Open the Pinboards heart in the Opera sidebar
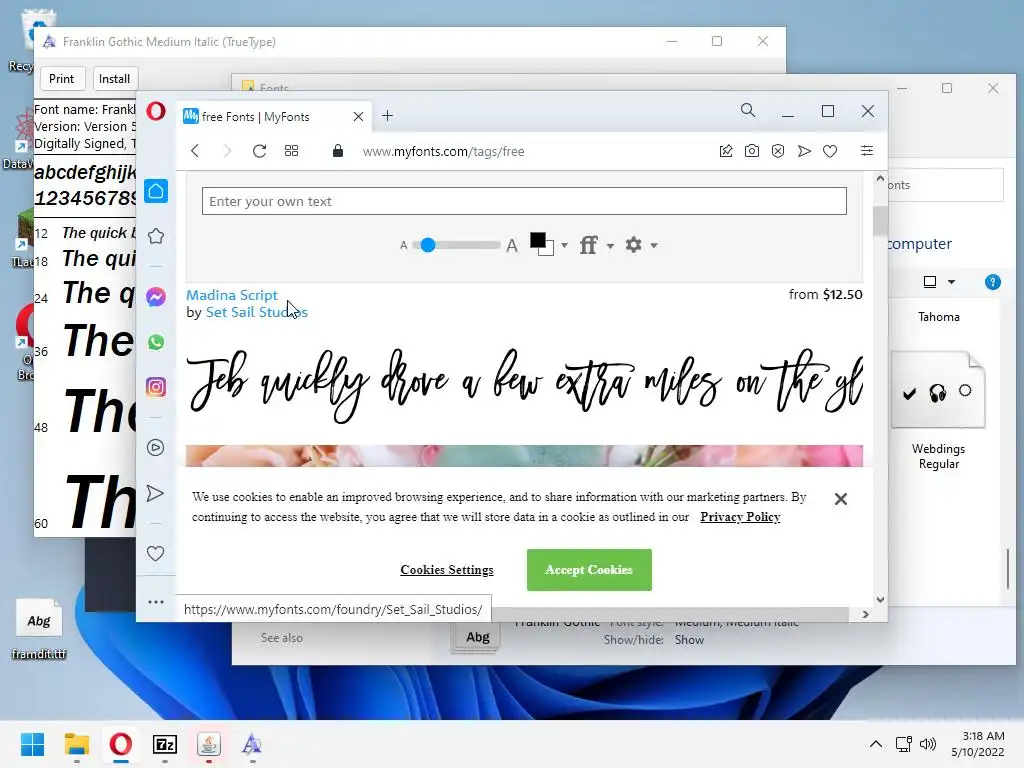 tap(156, 554)
